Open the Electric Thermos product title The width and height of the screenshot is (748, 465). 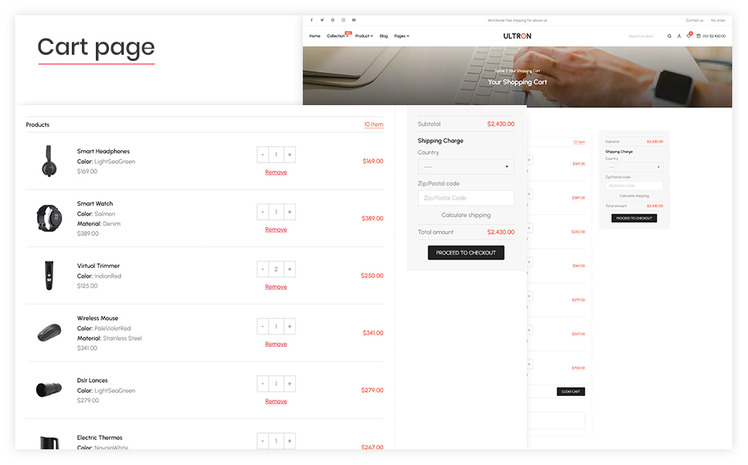[x=100, y=437]
